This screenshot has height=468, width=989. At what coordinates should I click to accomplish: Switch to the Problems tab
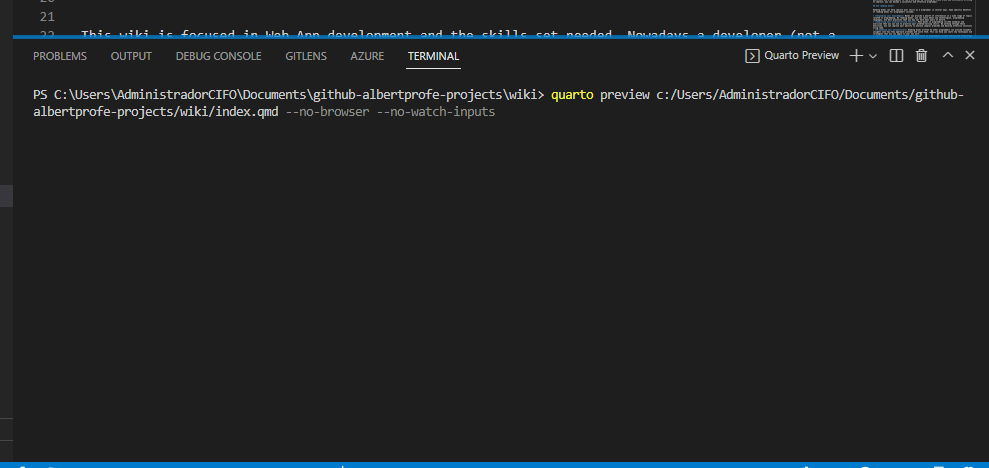click(x=60, y=56)
